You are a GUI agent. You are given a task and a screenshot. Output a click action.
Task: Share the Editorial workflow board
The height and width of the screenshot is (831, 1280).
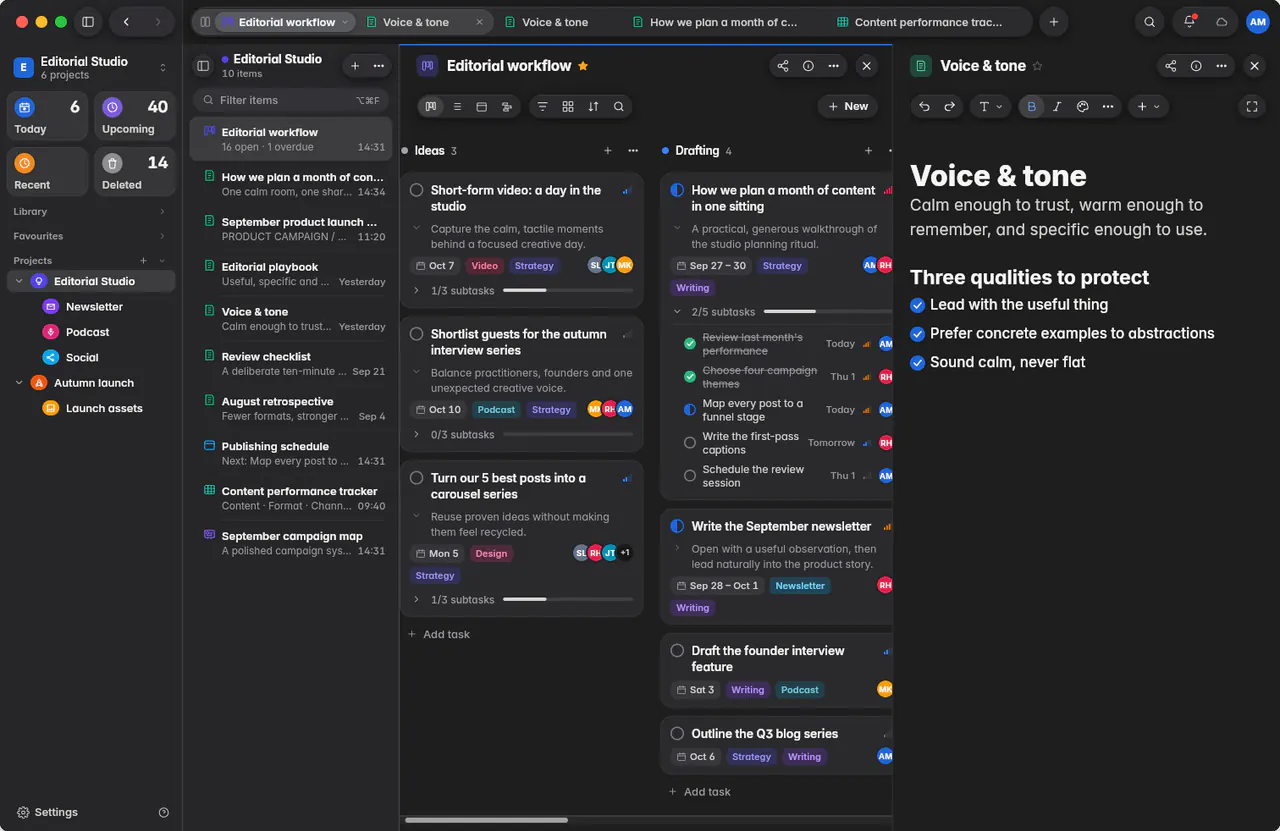pyautogui.click(x=783, y=66)
